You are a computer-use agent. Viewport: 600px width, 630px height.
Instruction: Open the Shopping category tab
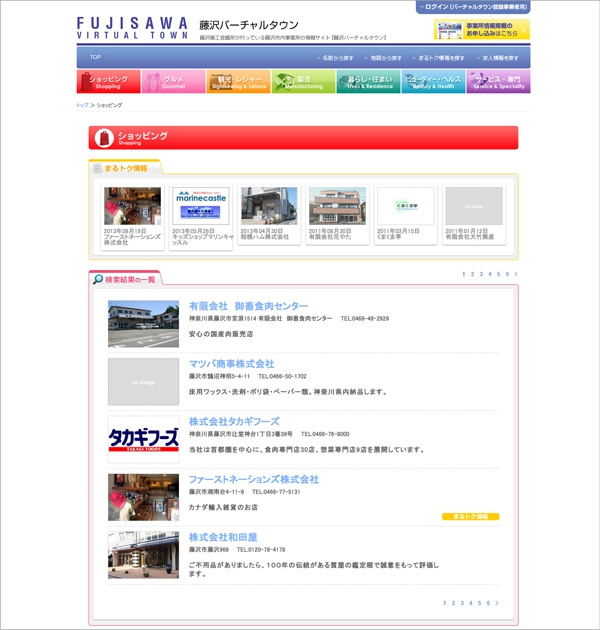(108, 82)
